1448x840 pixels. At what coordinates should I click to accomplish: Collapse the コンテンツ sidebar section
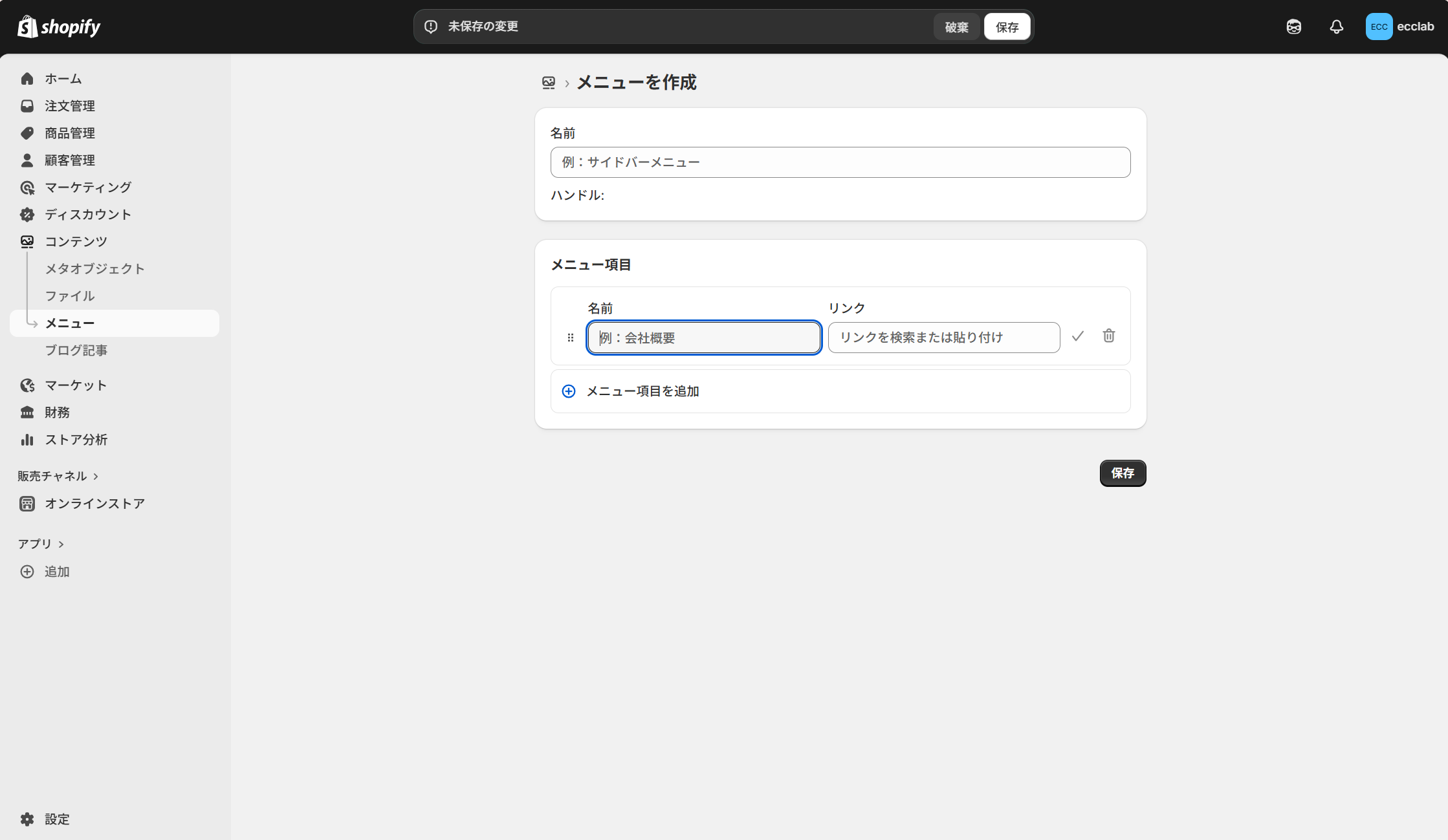76,241
